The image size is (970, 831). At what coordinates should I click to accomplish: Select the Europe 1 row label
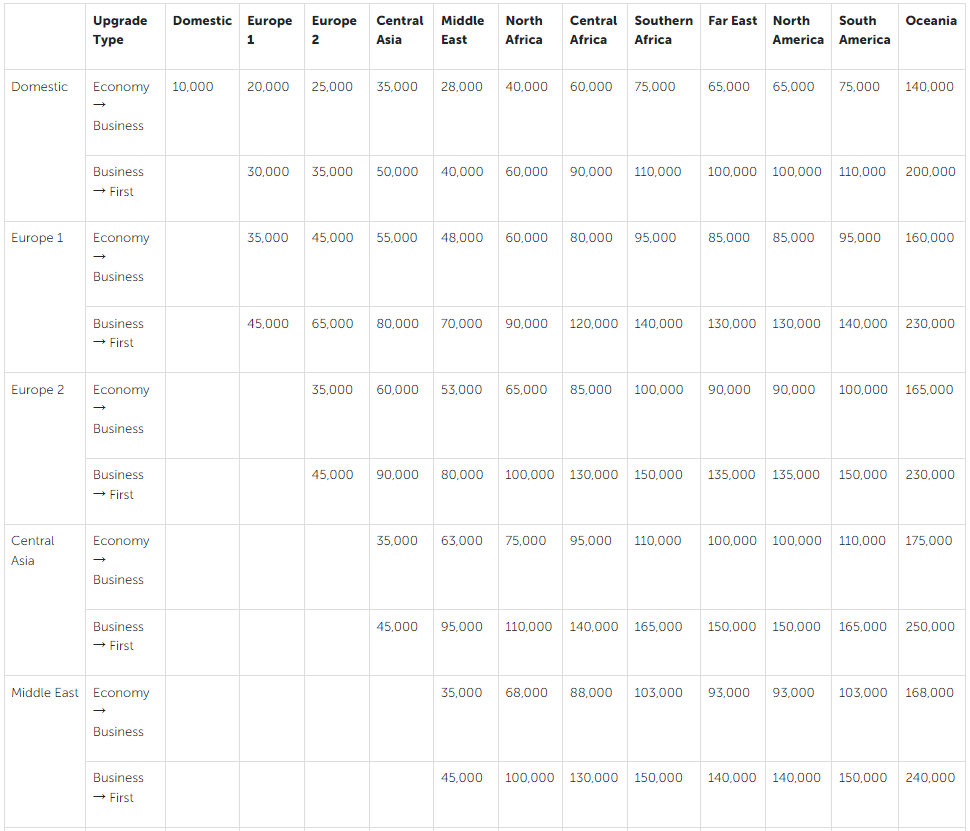point(38,238)
